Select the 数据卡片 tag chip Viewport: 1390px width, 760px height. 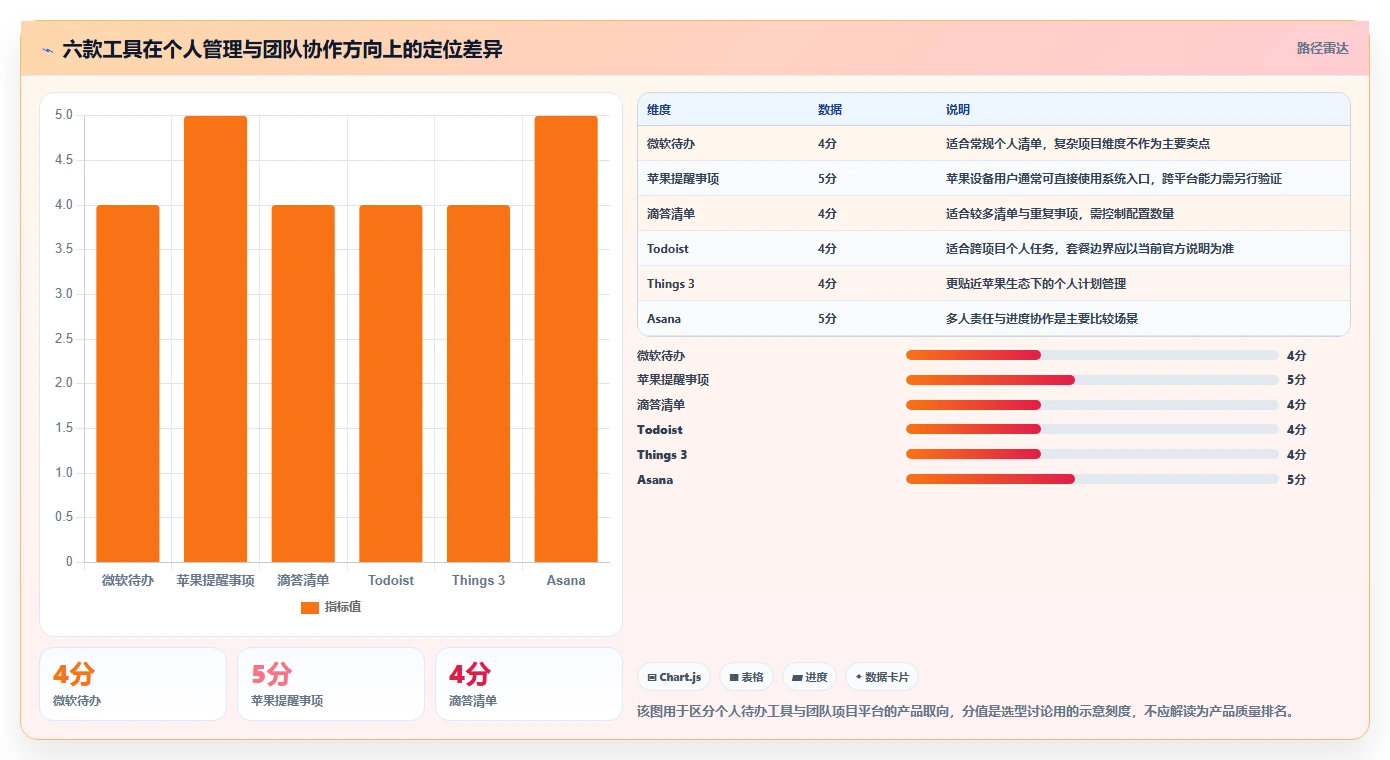(x=882, y=677)
